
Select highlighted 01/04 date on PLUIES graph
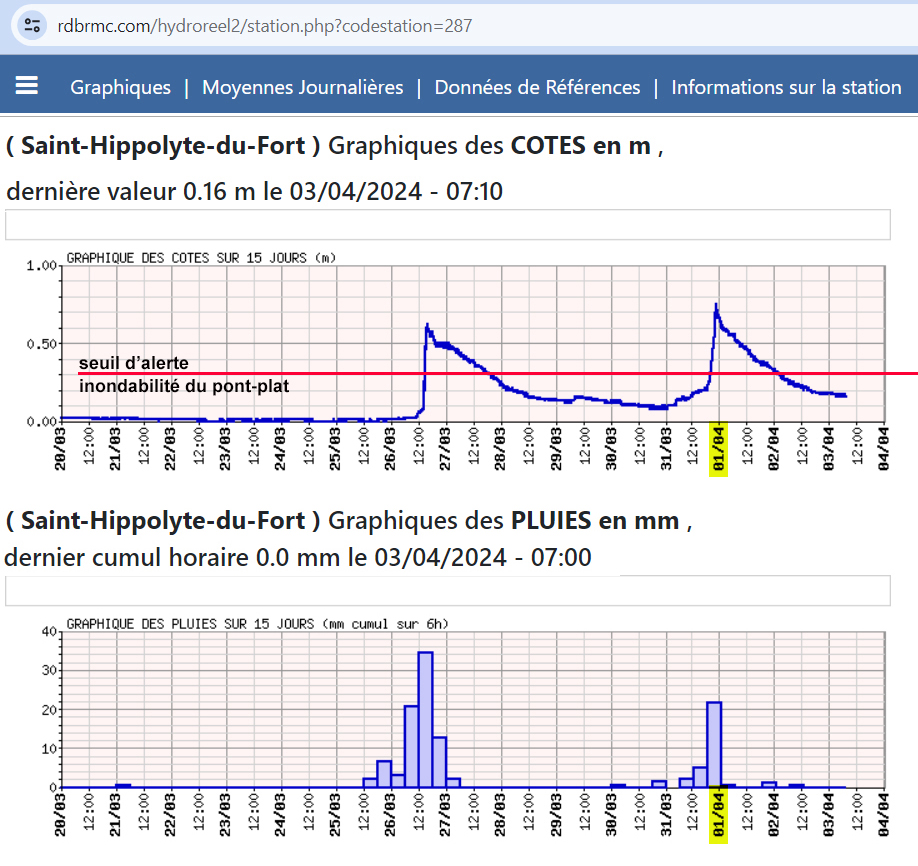pyautogui.click(x=718, y=815)
